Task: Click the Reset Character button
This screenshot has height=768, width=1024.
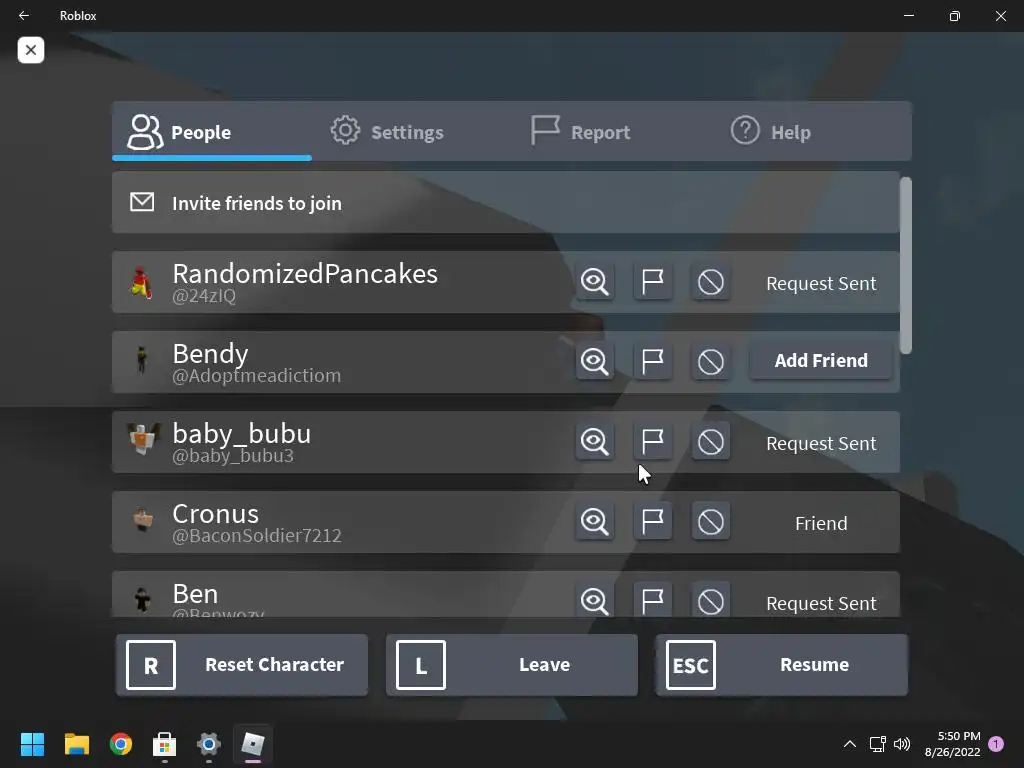Action: pos(242,665)
